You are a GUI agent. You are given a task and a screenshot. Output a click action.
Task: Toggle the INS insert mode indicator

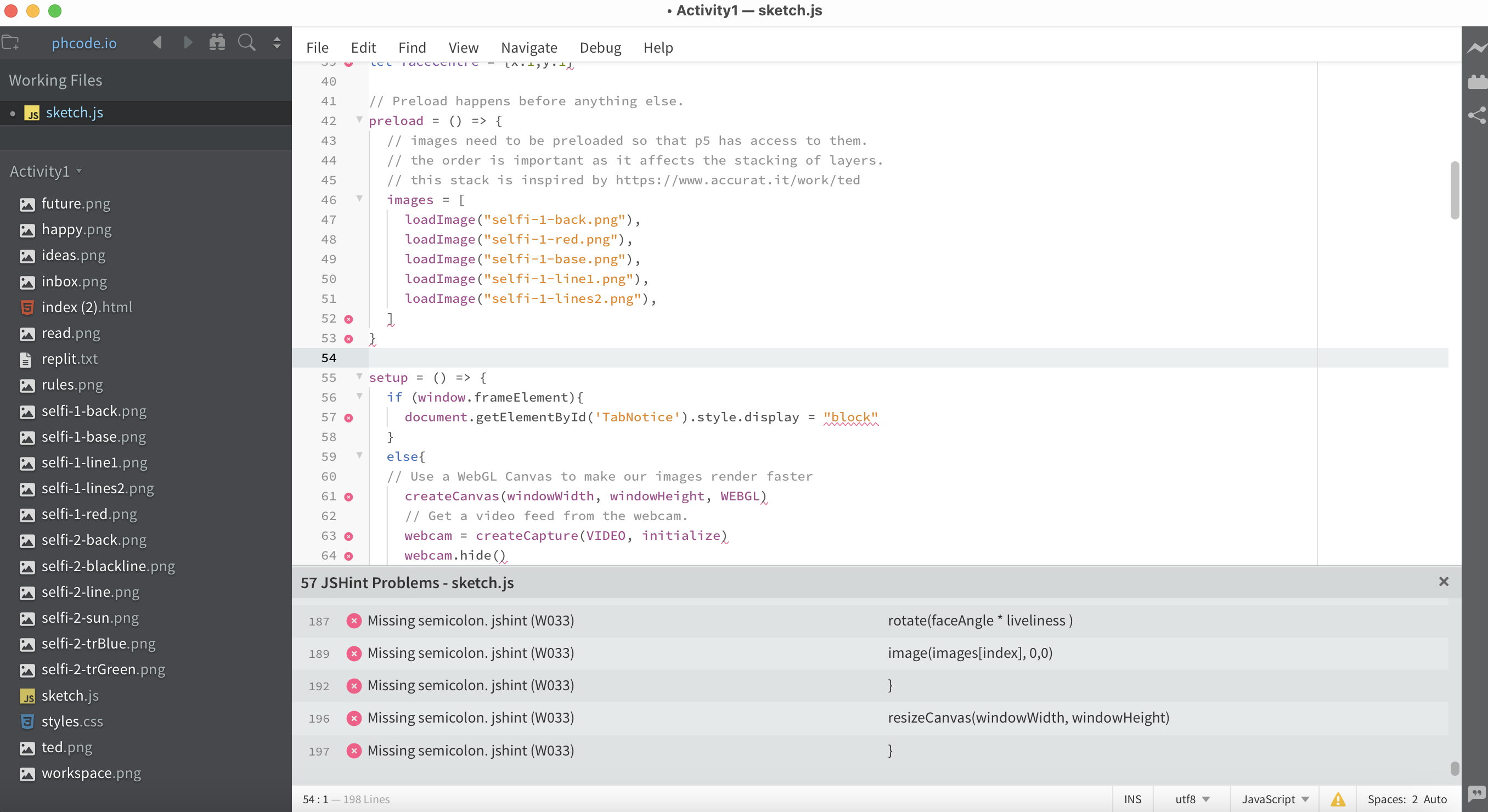tap(1132, 799)
